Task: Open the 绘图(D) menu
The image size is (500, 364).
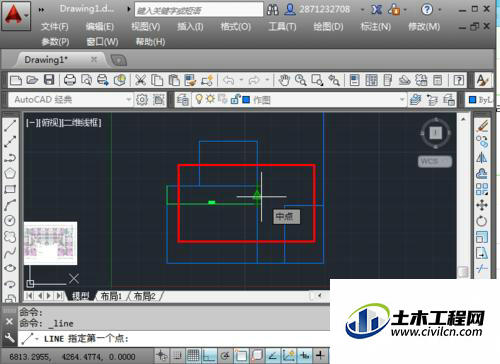Action: click(x=328, y=26)
